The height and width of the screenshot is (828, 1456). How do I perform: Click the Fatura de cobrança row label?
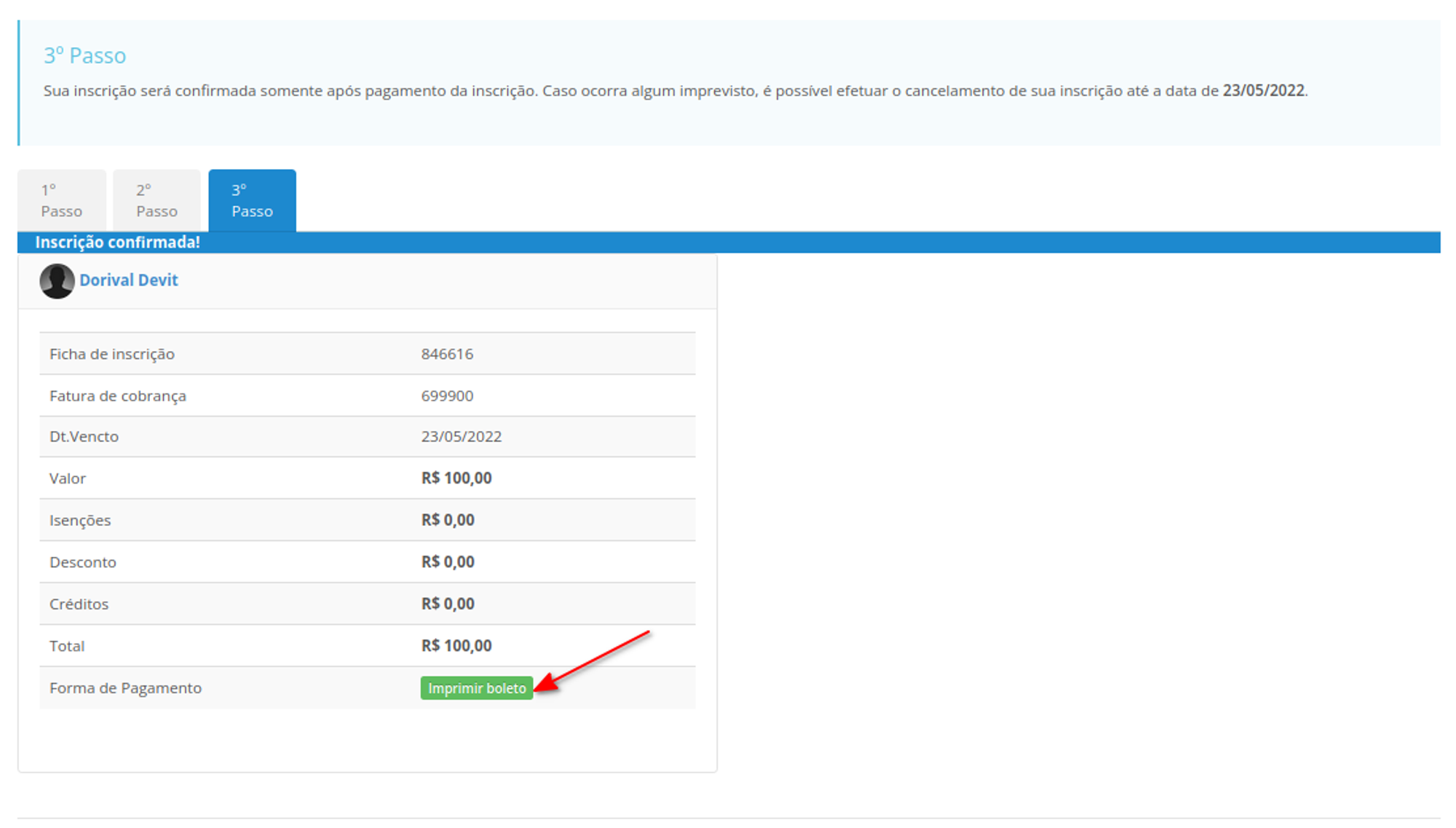click(x=118, y=395)
